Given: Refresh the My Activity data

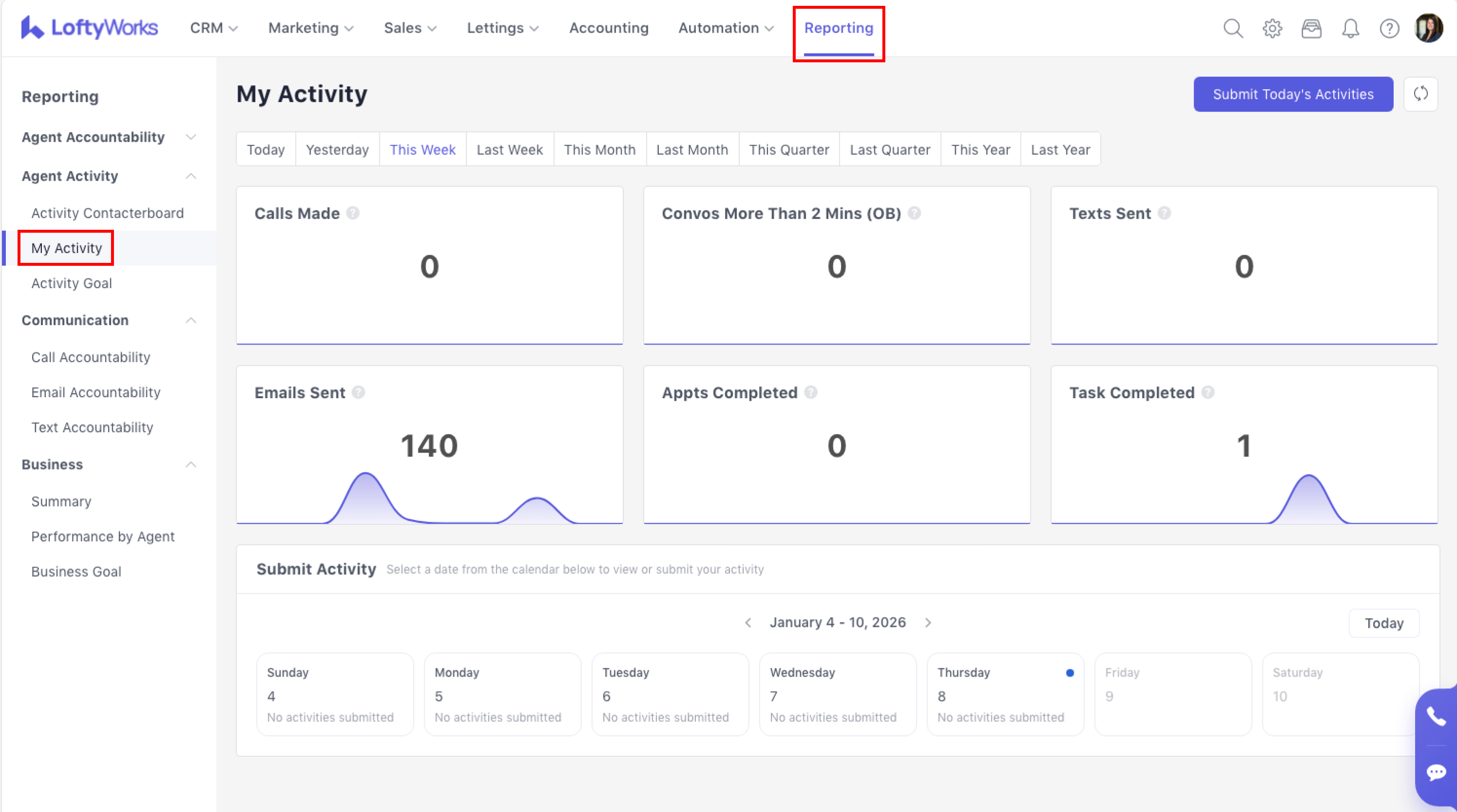Looking at the screenshot, I should click(x=1420, y=94).
